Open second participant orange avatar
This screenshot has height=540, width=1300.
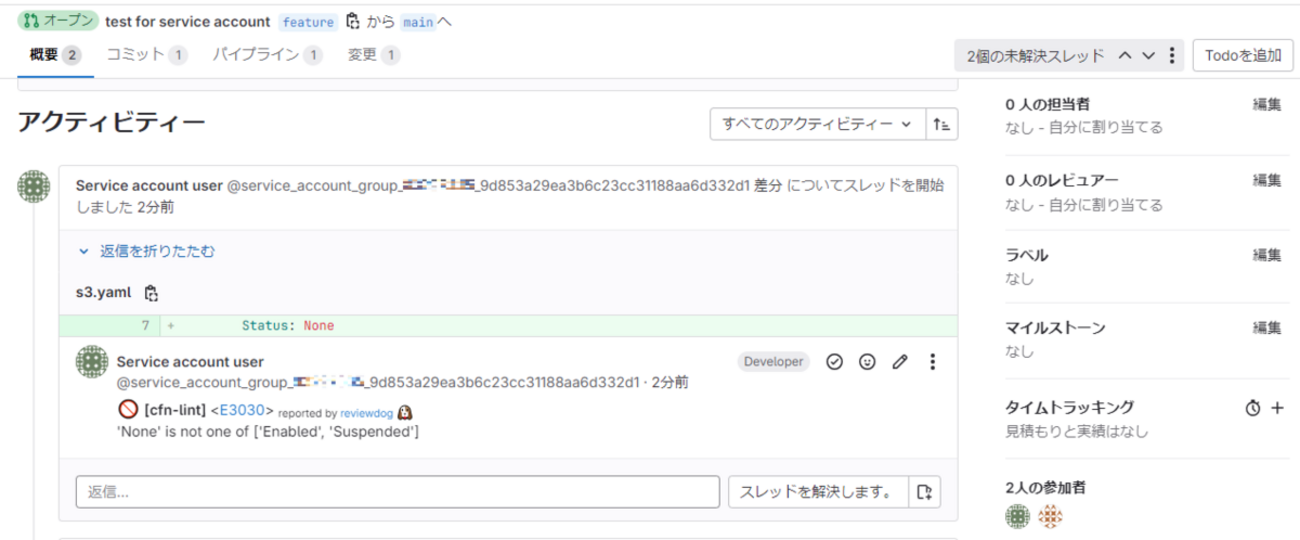(x=1049, y=516)
